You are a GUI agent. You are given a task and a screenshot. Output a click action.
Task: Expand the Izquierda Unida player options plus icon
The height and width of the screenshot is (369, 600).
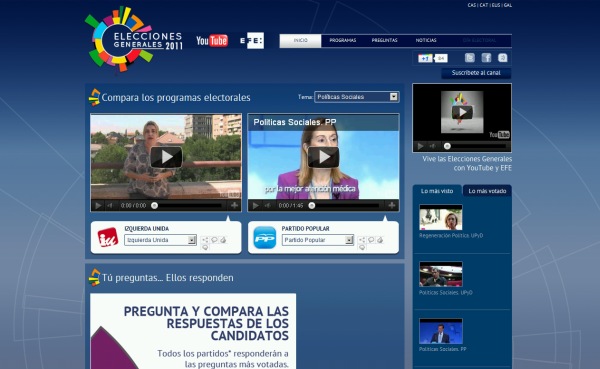click(234, 206)
